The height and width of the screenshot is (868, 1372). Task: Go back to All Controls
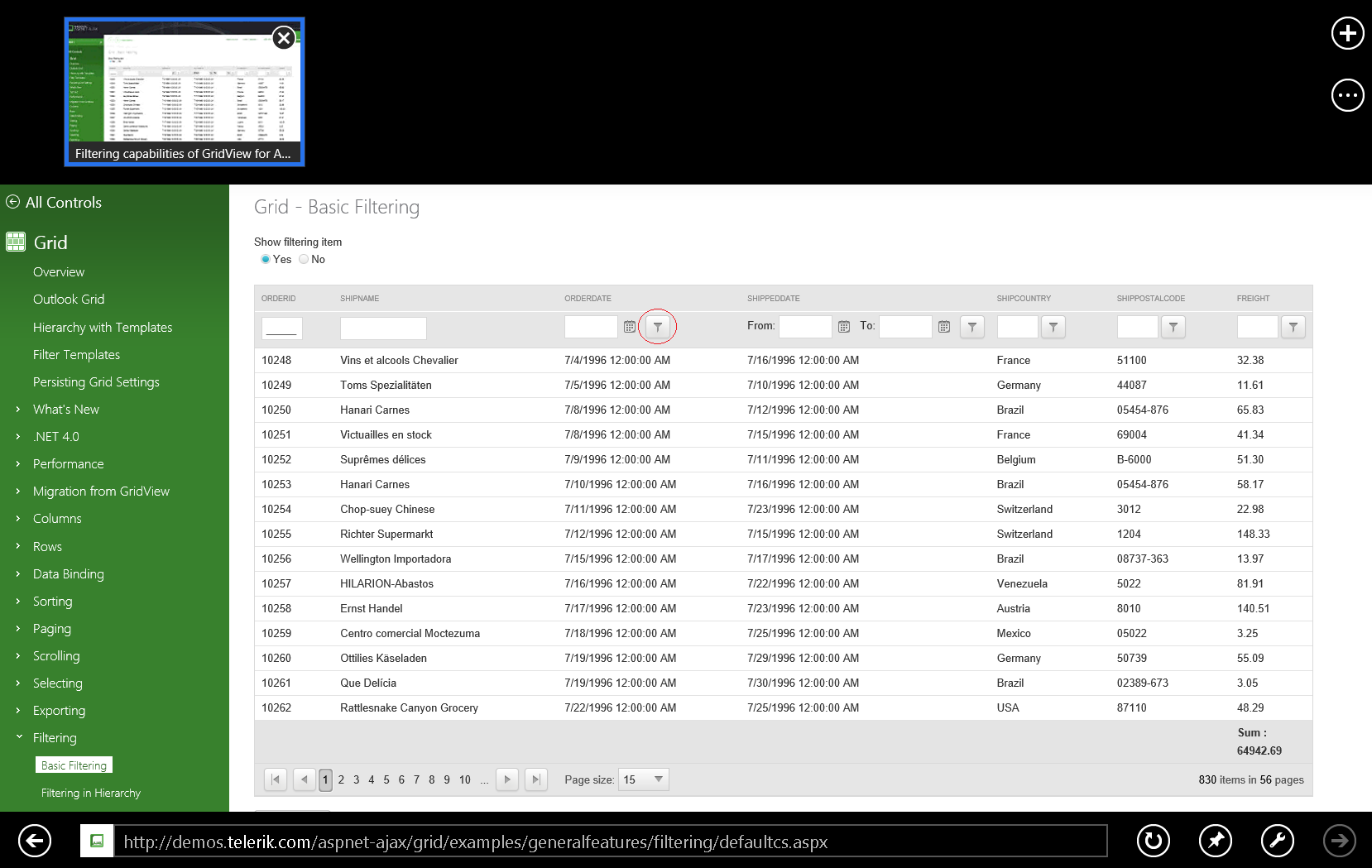[55, 203]
